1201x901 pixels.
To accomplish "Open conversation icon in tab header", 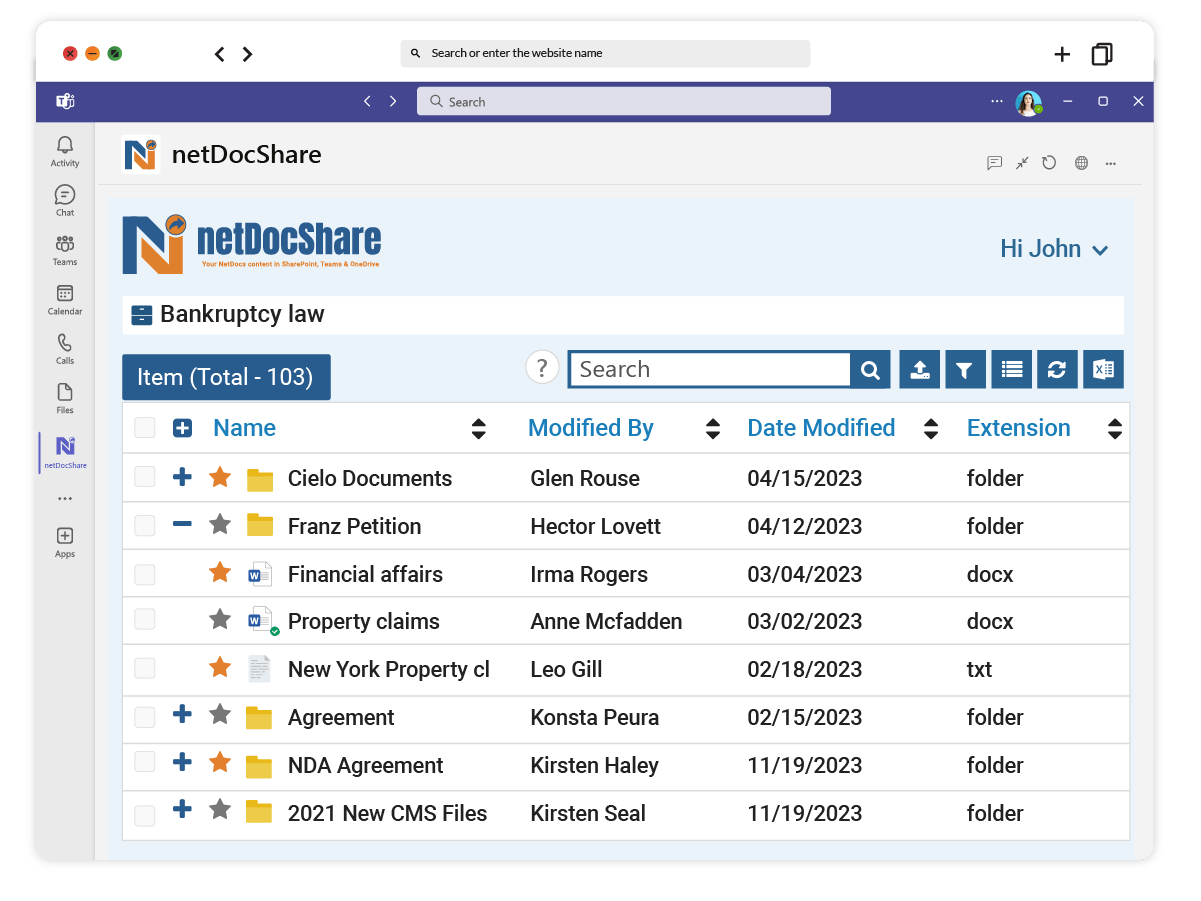I will coord(994,163).
